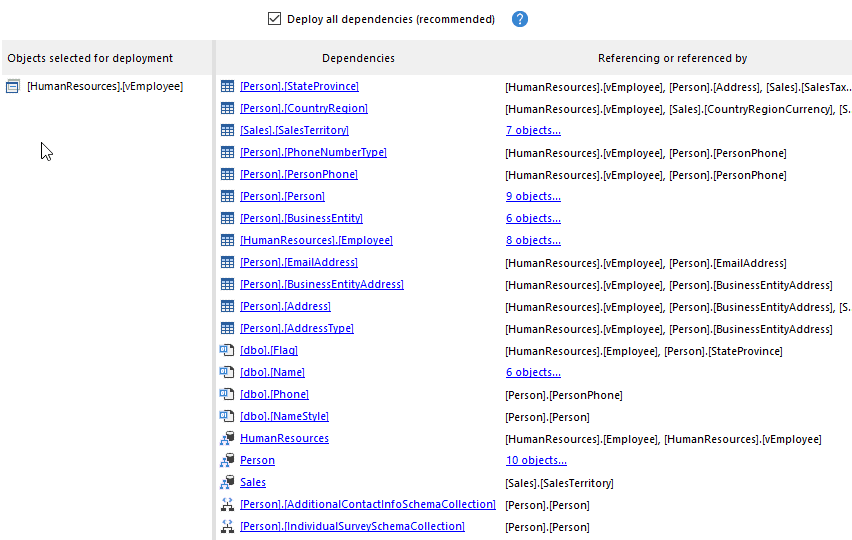This screenshot has height=540, width=852.
Task: Click the view icon beside [HumanResources].[vEmployee]
Action: tap(13, 87)
